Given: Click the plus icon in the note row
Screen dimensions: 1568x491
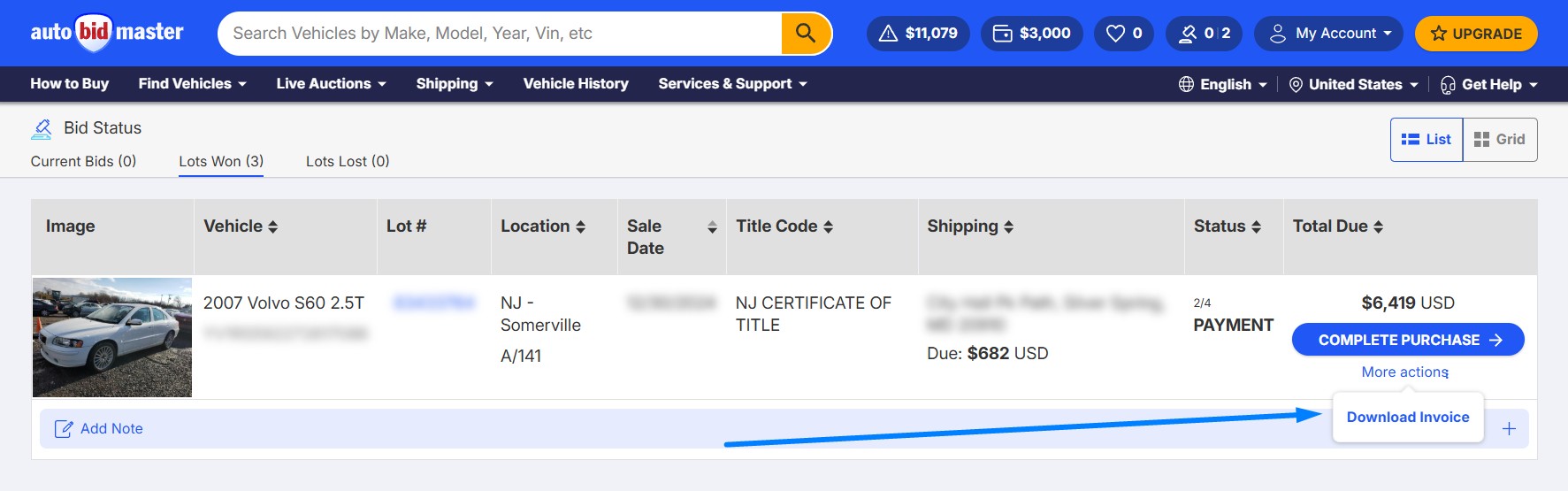Looking at the screenshot, I should (1509, 429).
